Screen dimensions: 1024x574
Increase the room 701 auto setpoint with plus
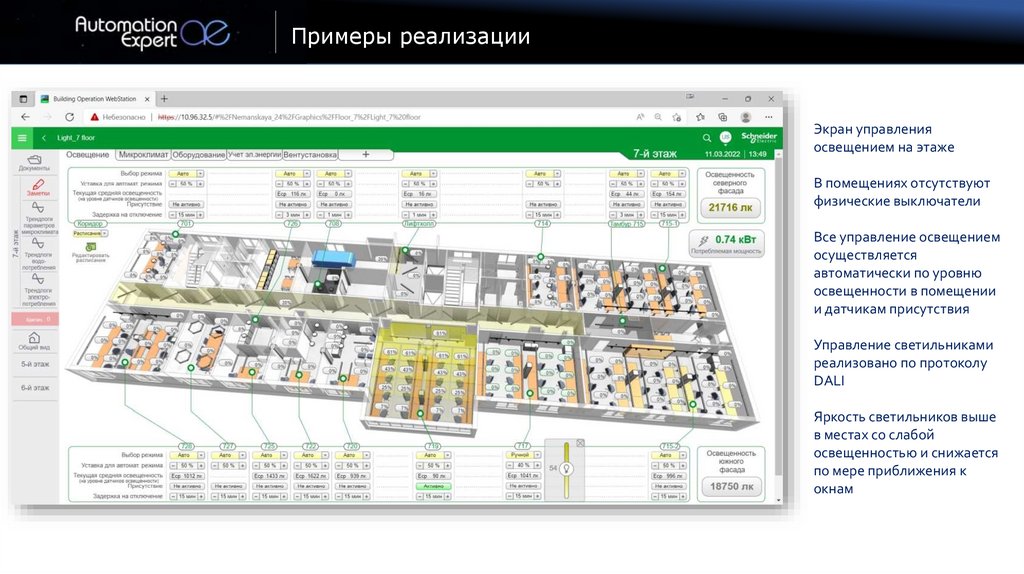coord(200,184)
